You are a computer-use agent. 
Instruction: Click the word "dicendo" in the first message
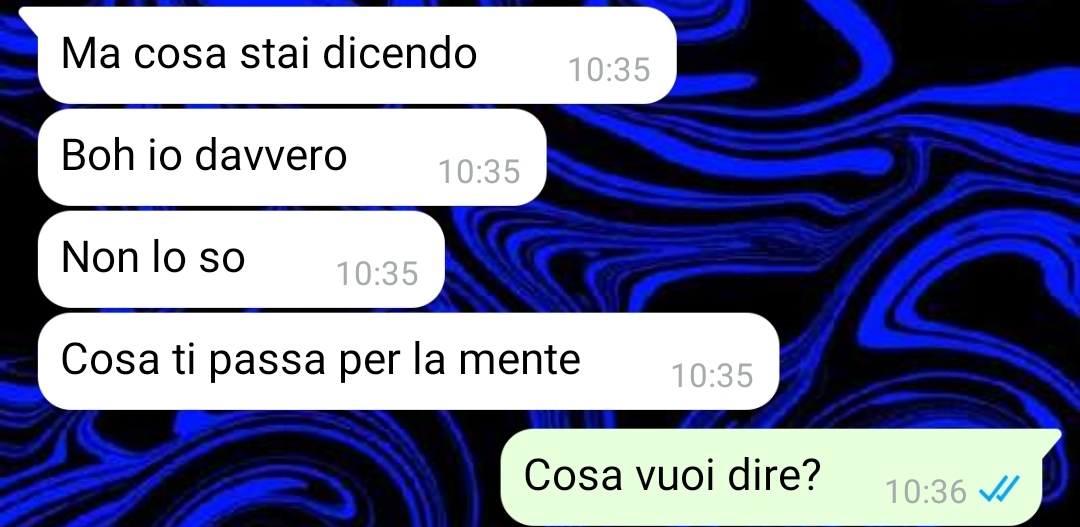click(400, 52)
